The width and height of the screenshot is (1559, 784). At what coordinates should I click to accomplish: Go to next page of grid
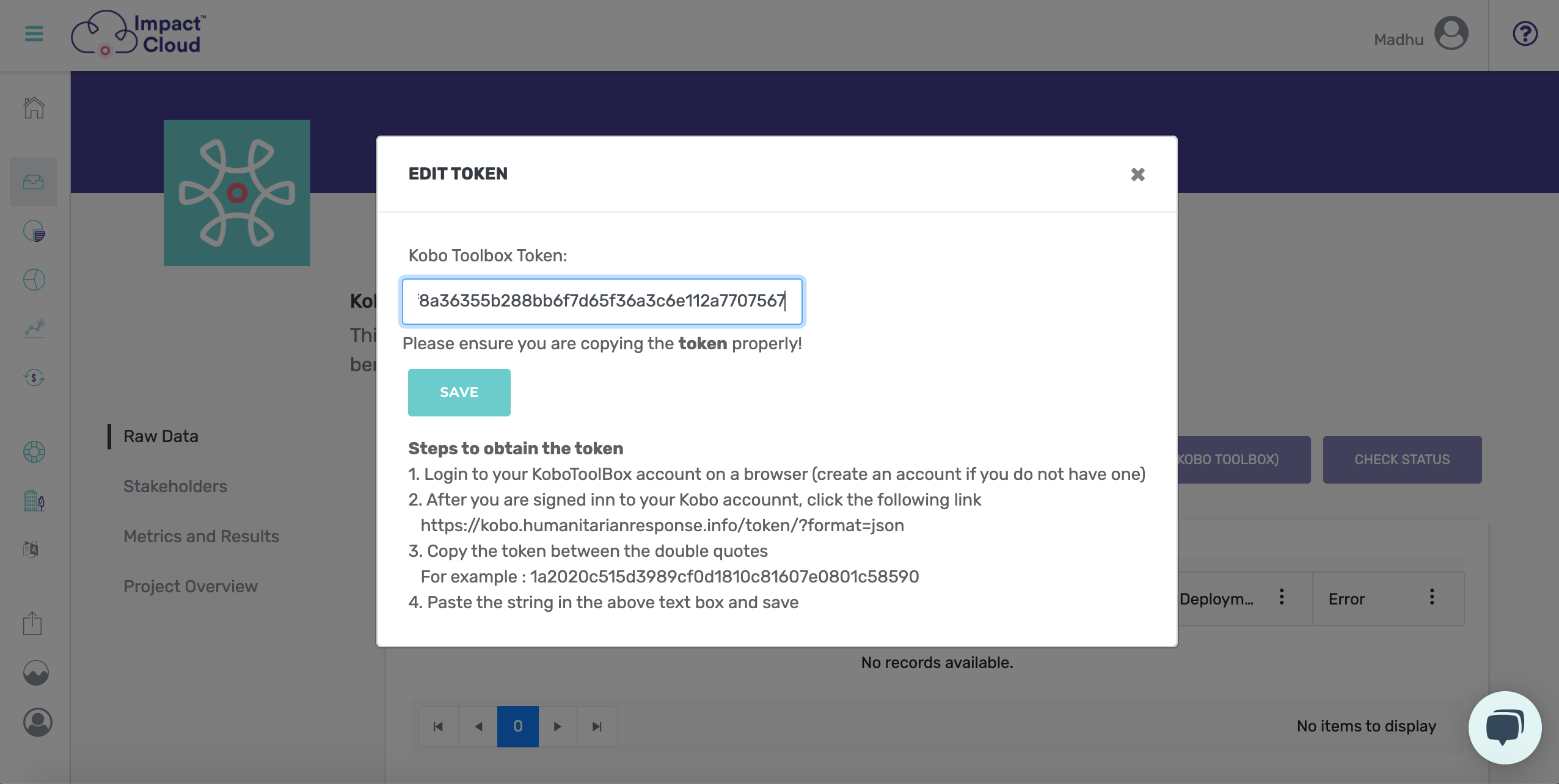(x=558, y=727)
